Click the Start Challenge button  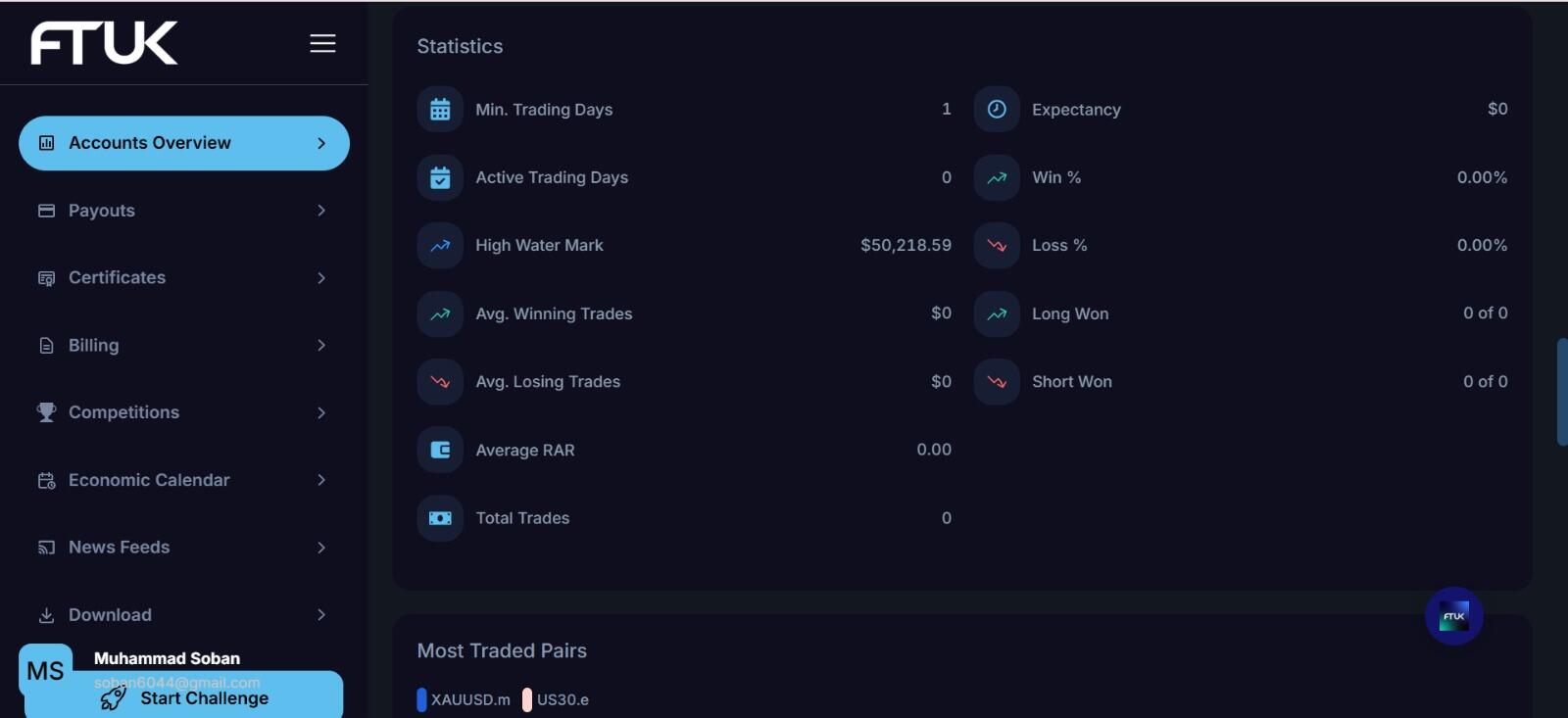184,697
